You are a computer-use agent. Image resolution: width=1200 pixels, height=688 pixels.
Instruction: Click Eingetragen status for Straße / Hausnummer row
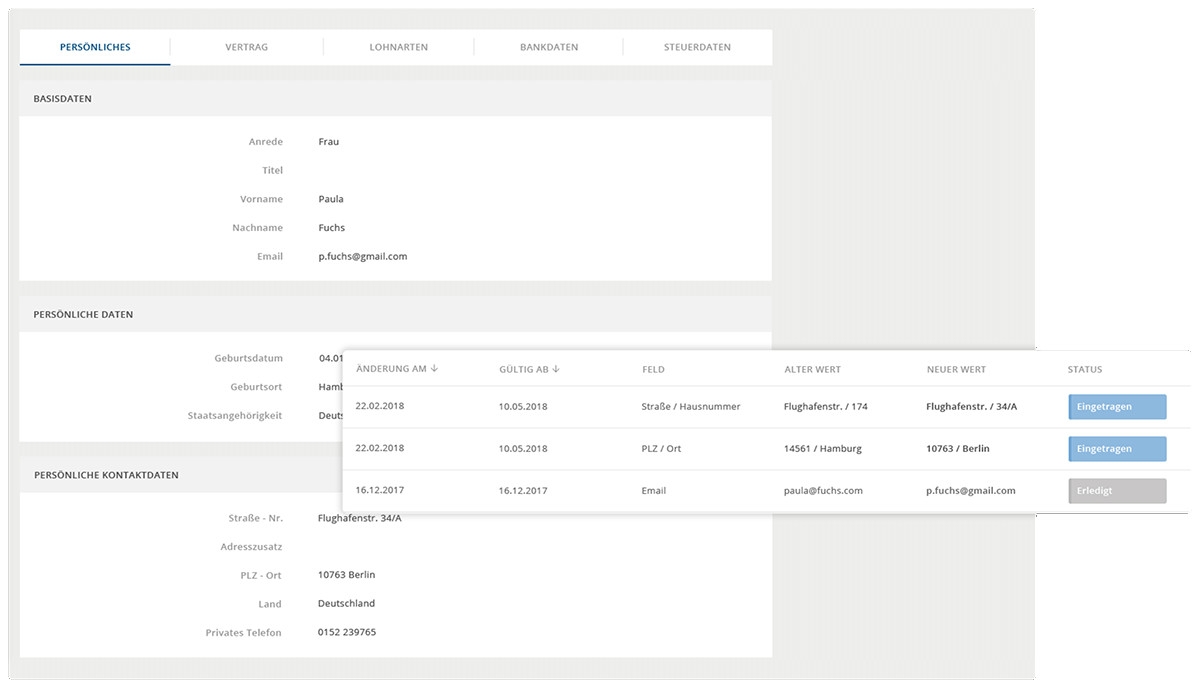(x=1117, y=407)
